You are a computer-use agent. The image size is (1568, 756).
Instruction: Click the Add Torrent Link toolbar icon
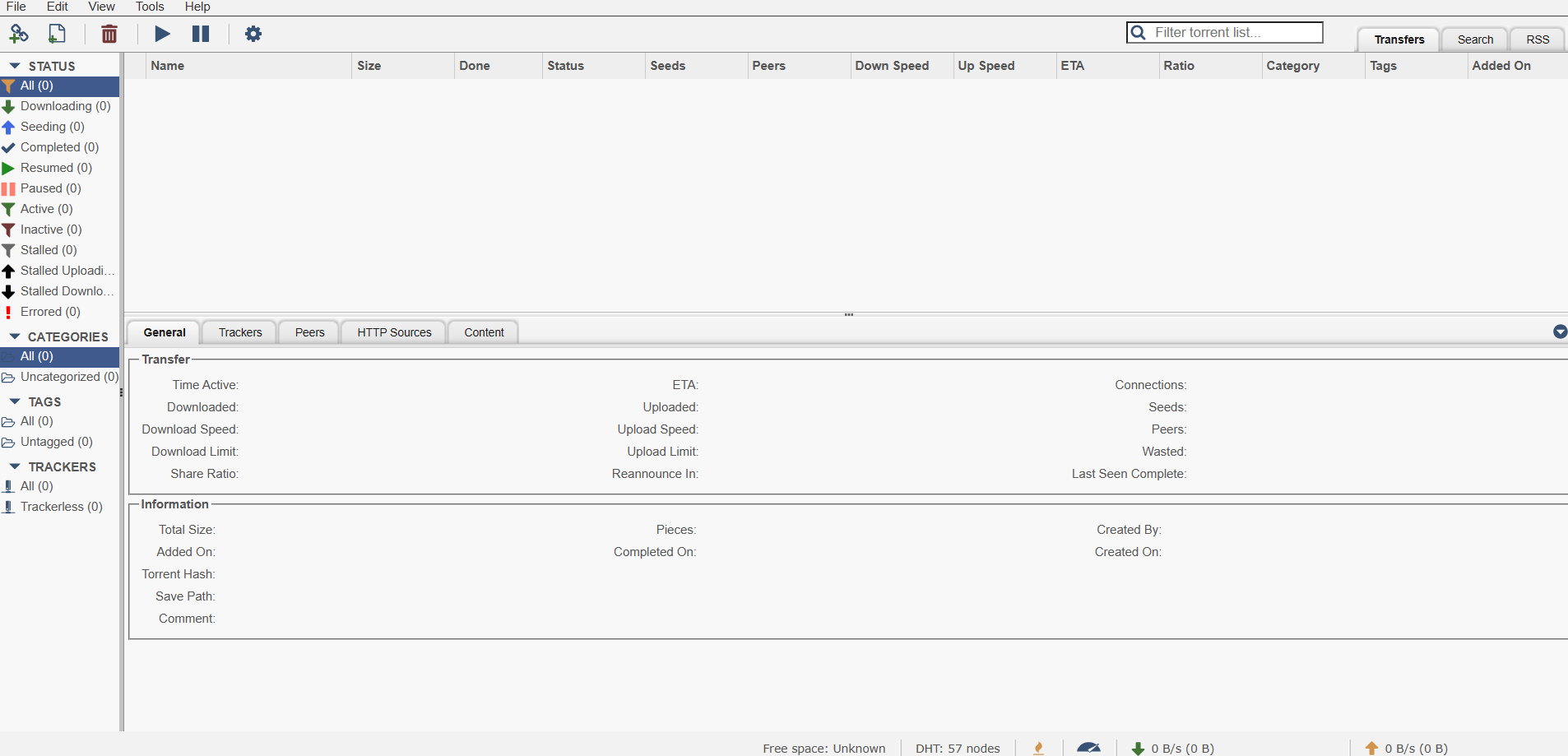[18, 34]
